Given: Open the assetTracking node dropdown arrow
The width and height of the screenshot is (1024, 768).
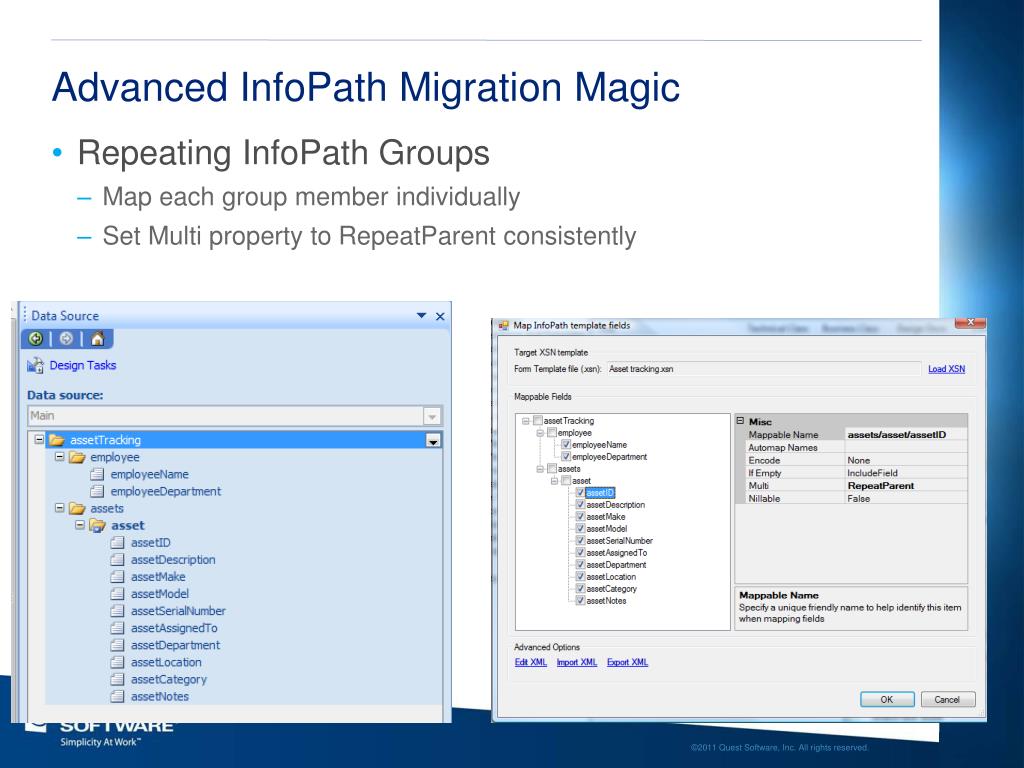Looking at the screenshot, I should [433, 441].
